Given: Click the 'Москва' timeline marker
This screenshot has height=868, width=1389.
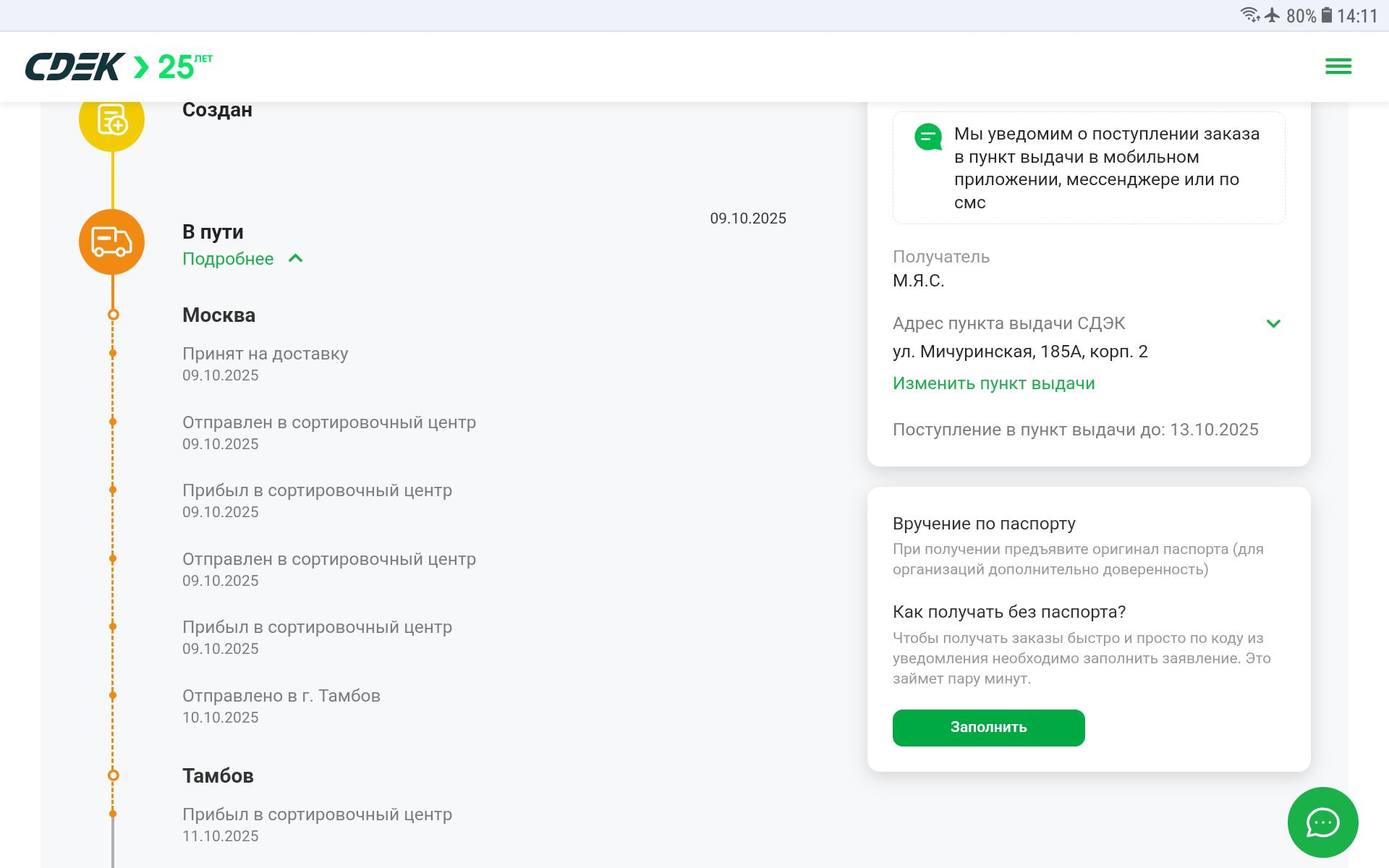Looking at the screenshot, I should pyautogui.click(x=113, y=315).
